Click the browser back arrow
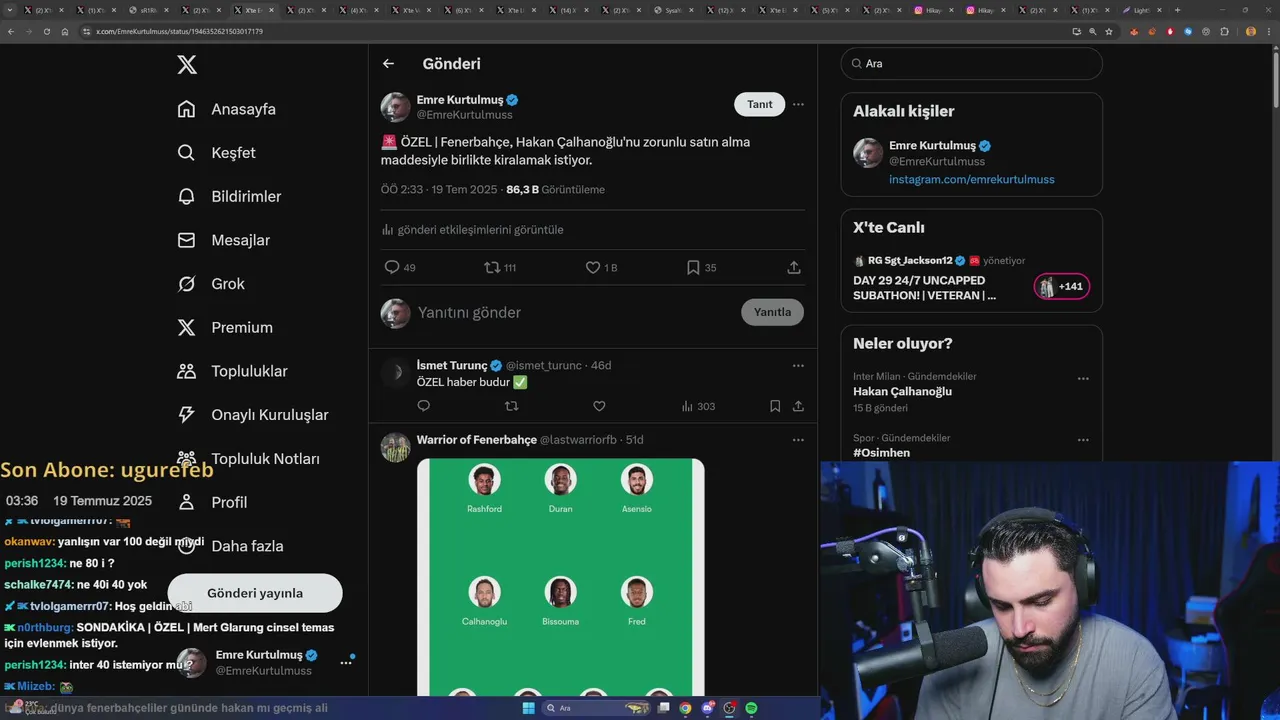The width and height of the screenshot is (1280, 720). (11, 31)
